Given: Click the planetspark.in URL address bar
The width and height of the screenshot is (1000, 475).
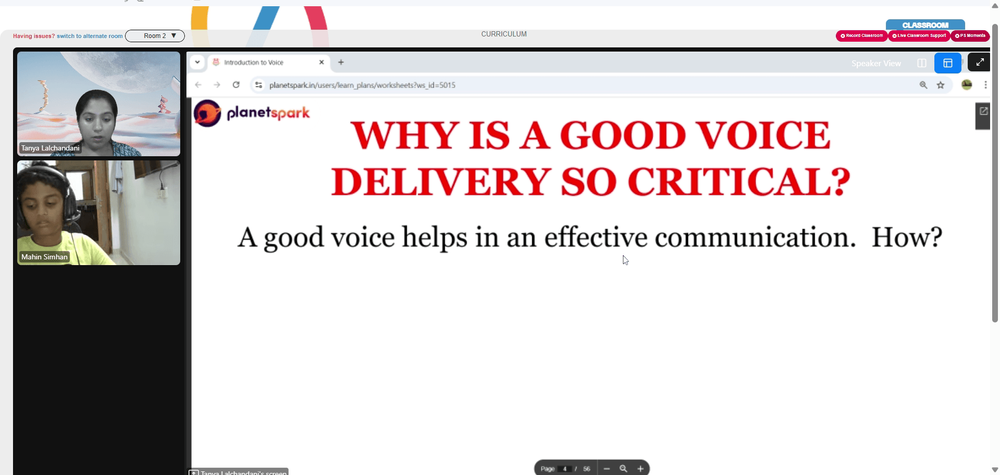Looking at the screenshot, I should pos(599,85).
